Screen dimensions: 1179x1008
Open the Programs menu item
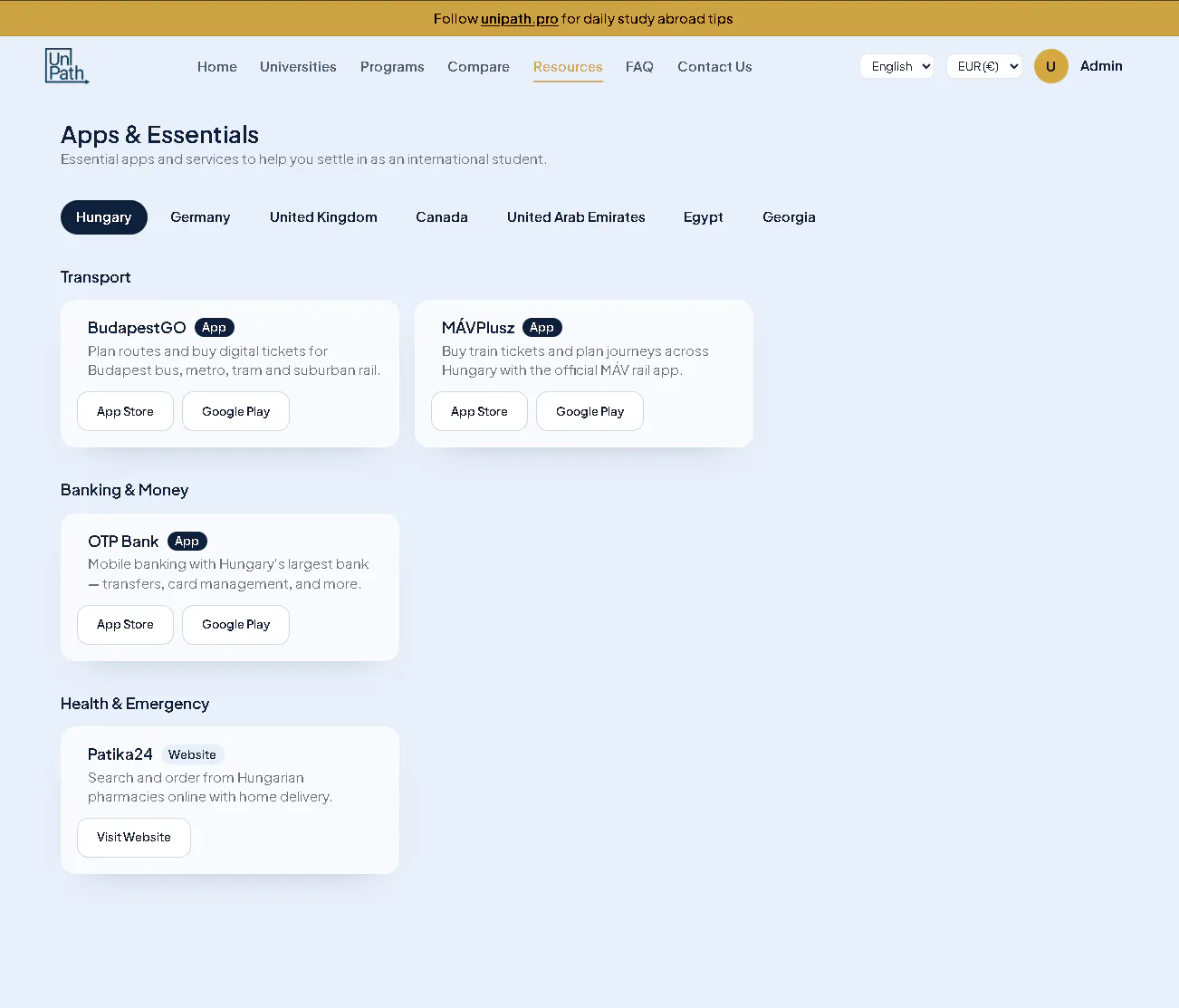[392, 67]
